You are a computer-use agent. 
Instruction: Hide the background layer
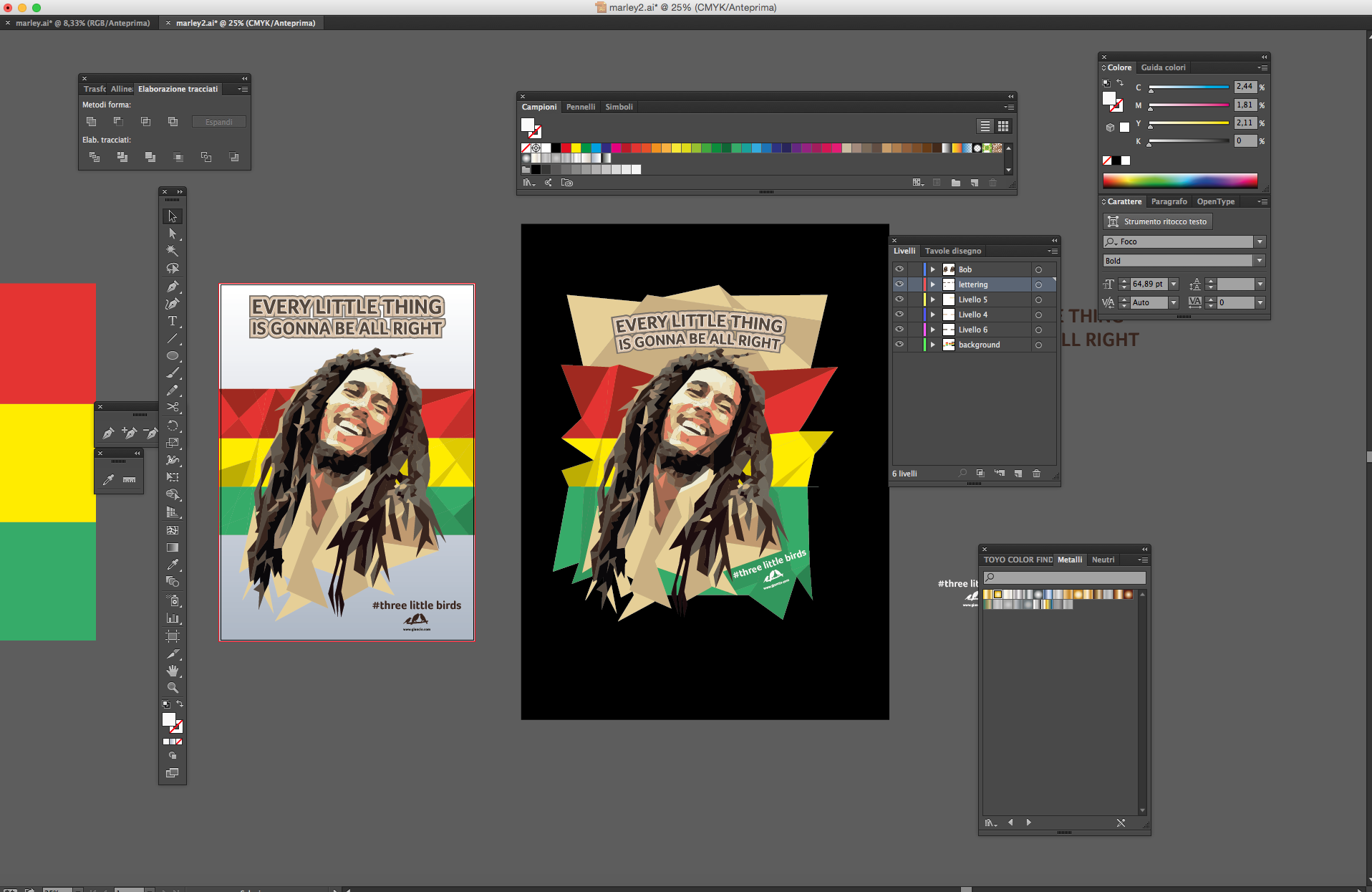pos(899,345)
